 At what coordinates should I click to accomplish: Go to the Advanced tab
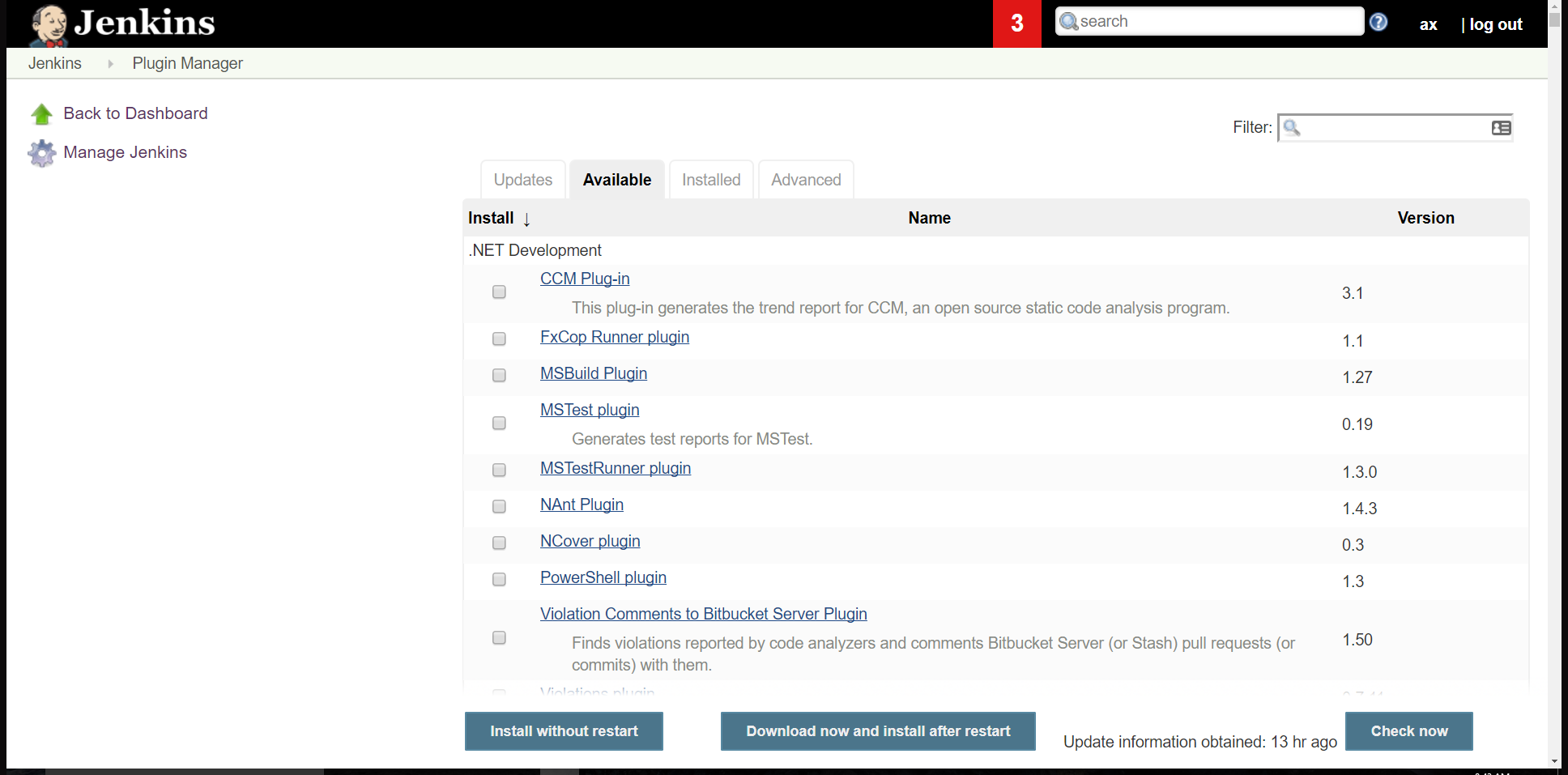(806, 180)
